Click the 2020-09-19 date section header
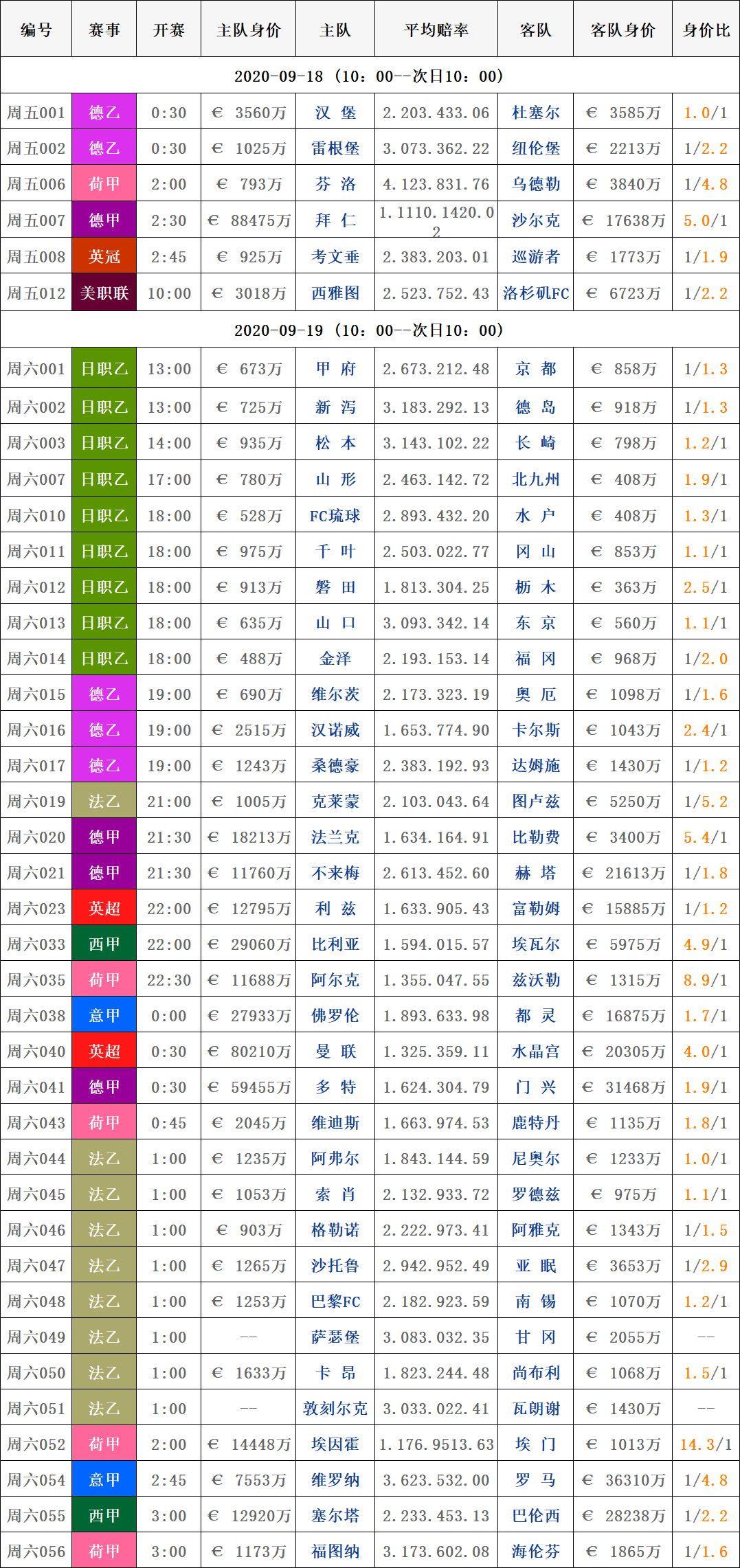 pos(370,330)
